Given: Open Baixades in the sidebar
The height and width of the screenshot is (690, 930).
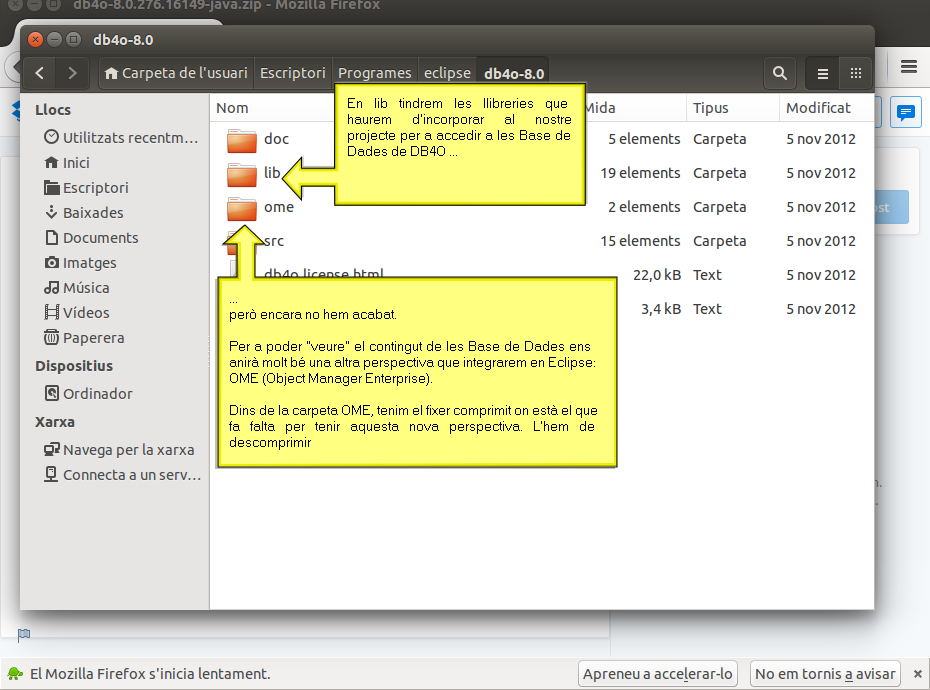Looking at the screenshot, I should [x=84, y=212].
